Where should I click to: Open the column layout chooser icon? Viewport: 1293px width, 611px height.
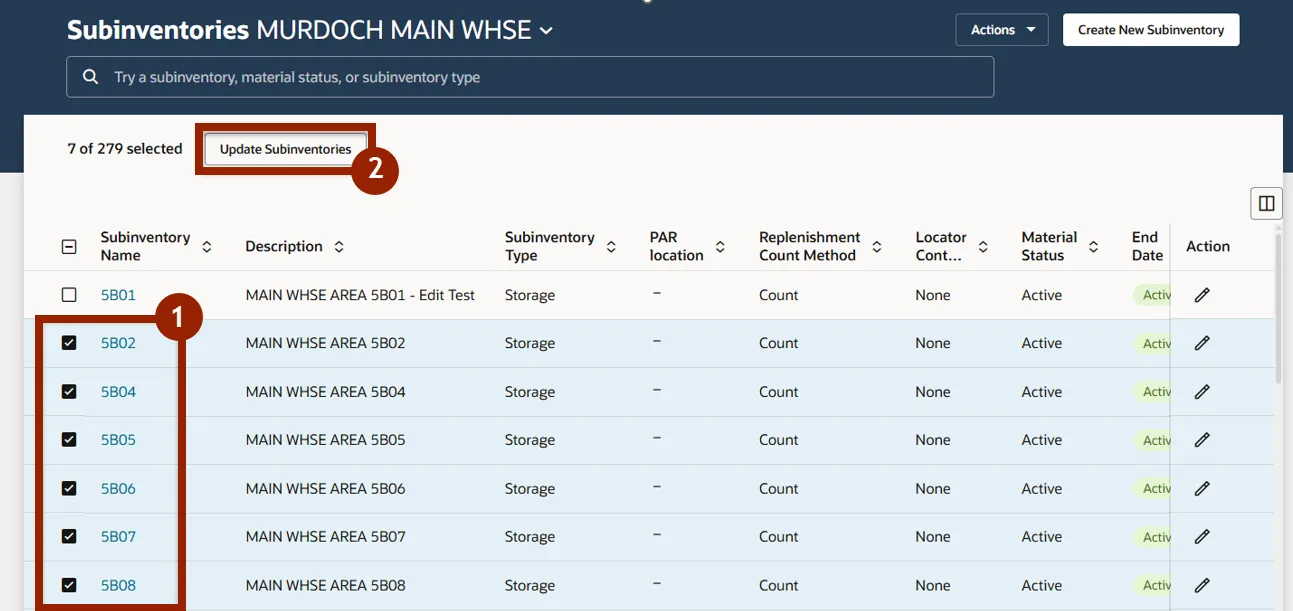pyautogui.click(x=1266, y=204)
